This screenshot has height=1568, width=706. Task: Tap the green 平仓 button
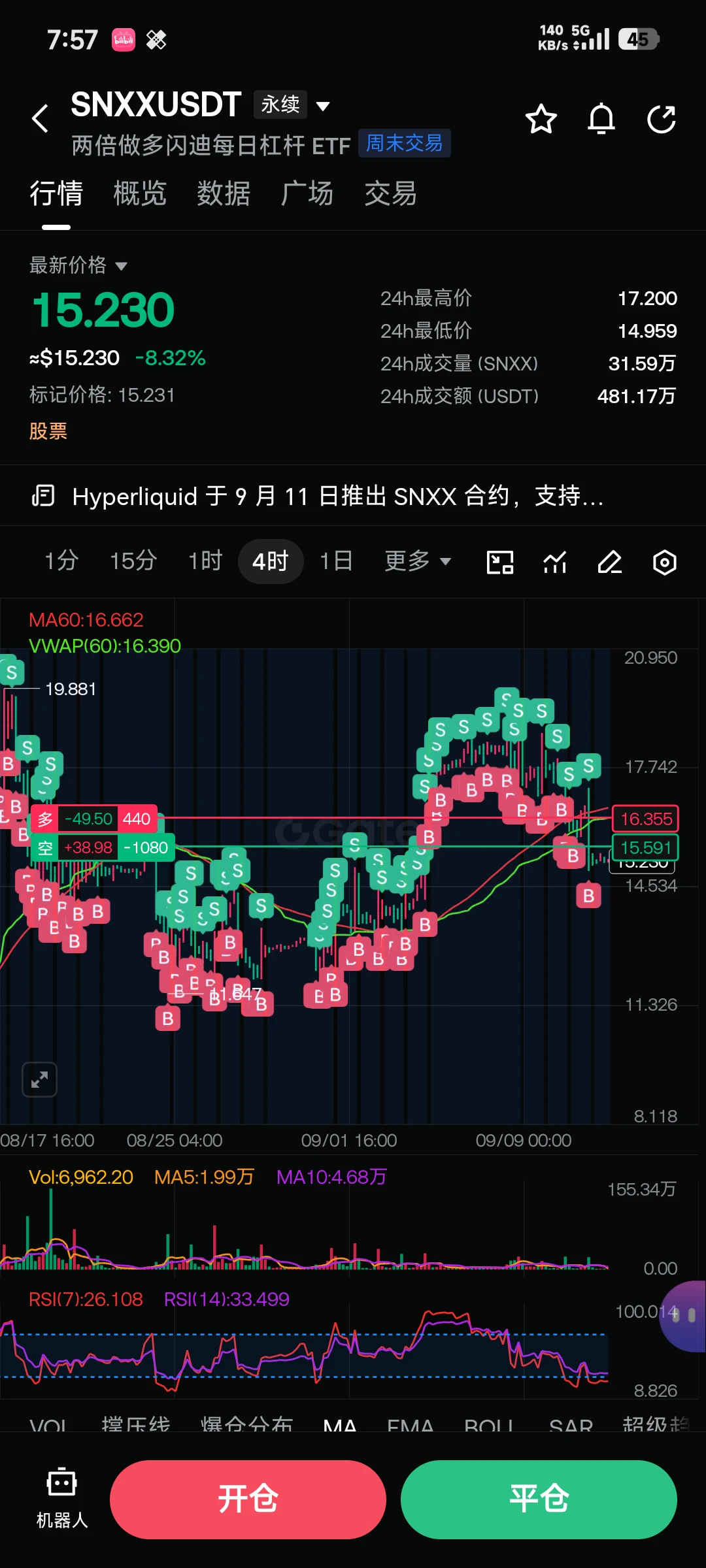pyautogui.click(x=539, y=1499)
